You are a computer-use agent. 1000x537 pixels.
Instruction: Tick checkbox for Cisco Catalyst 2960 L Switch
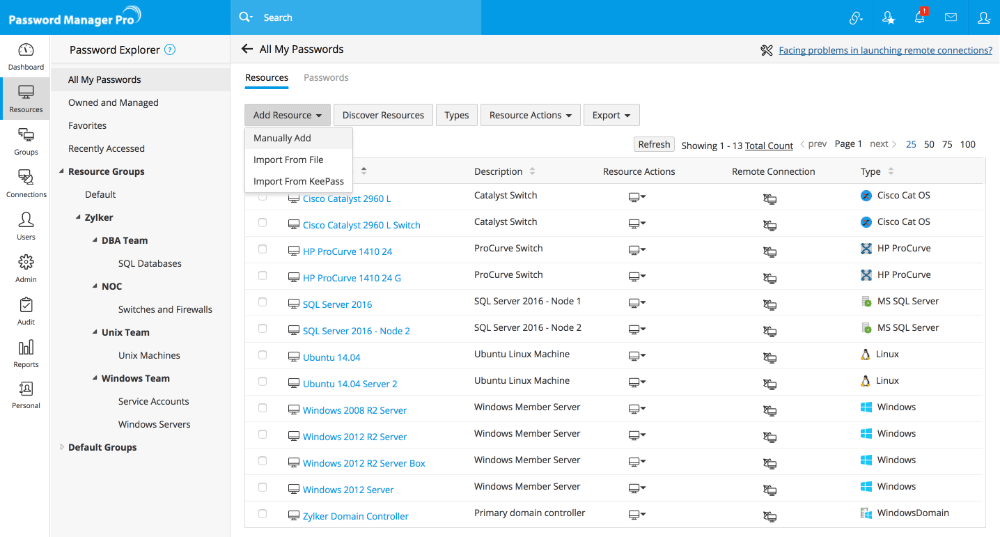pyautogui.click(x=262, y=223)
